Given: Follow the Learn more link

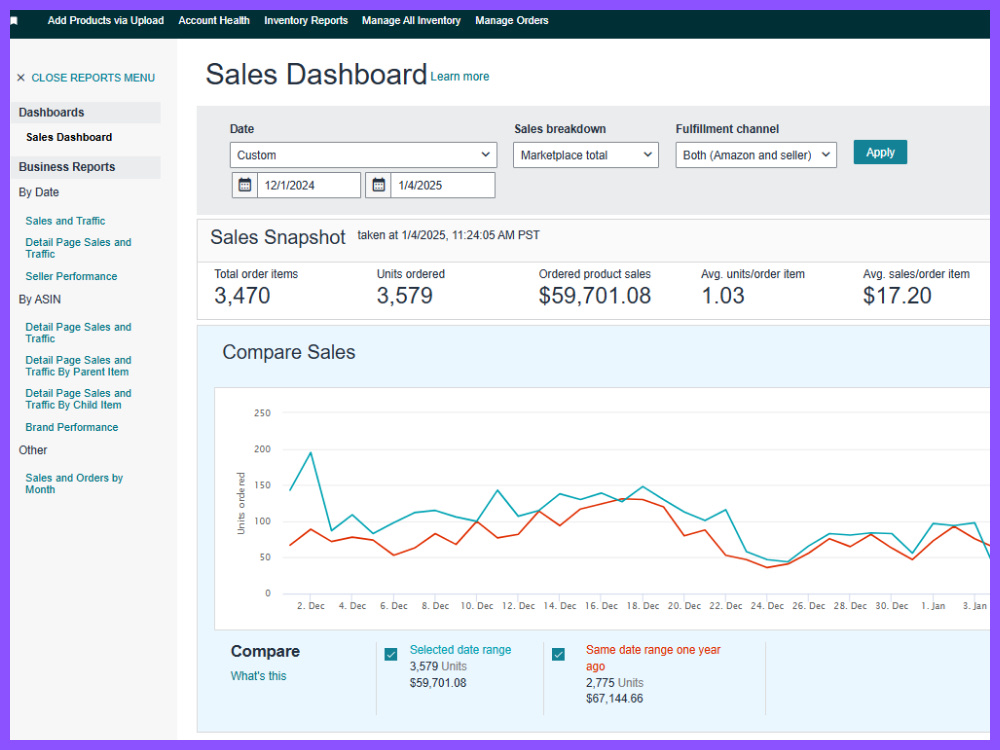Looking at the screenshot, I should pos(460,77).
